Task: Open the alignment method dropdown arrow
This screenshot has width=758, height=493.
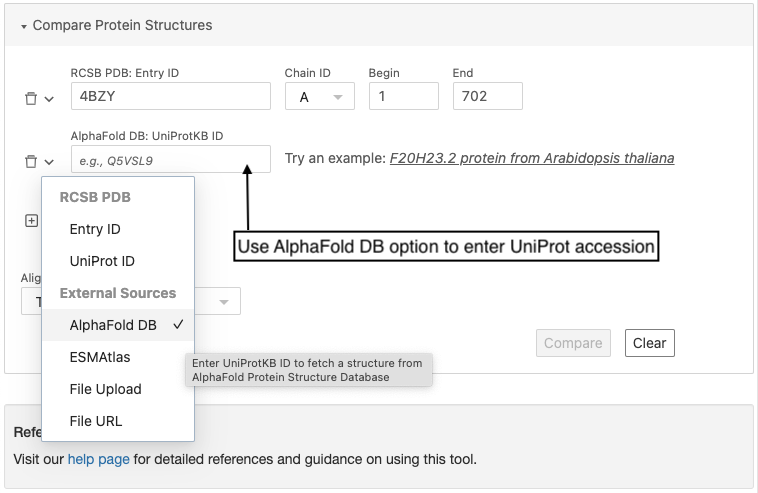Action: coord(223,302)
